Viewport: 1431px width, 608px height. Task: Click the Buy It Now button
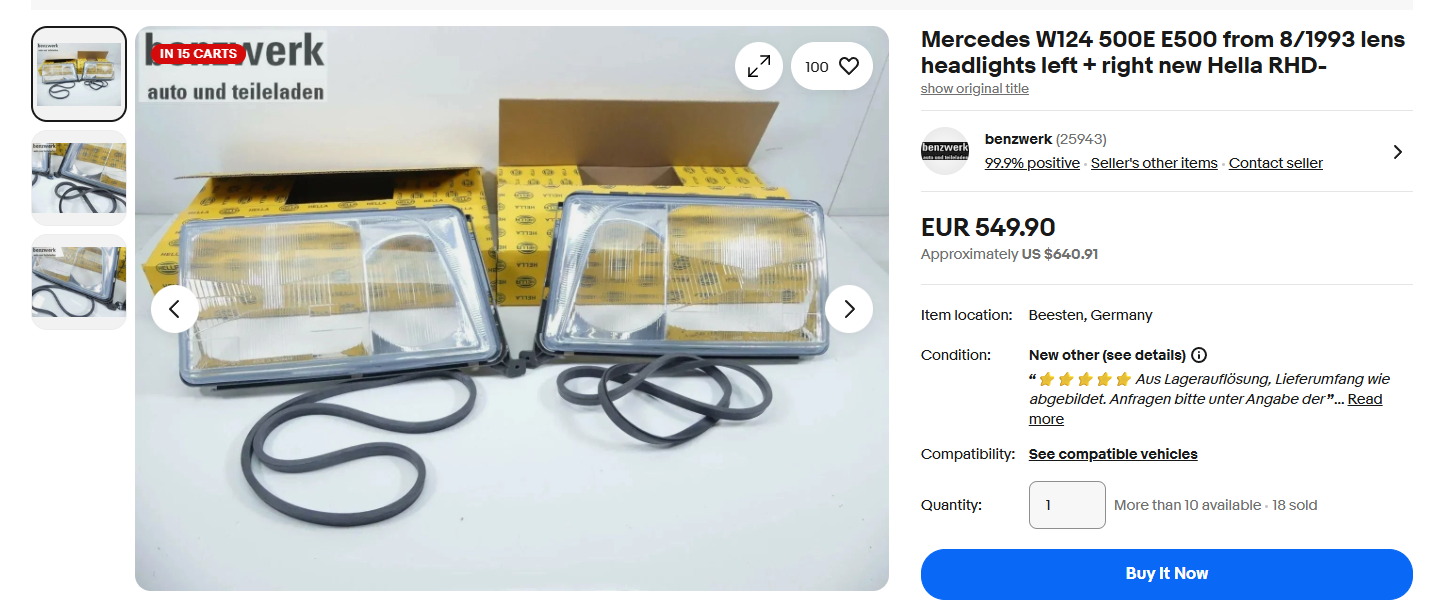coord(1166,574)
